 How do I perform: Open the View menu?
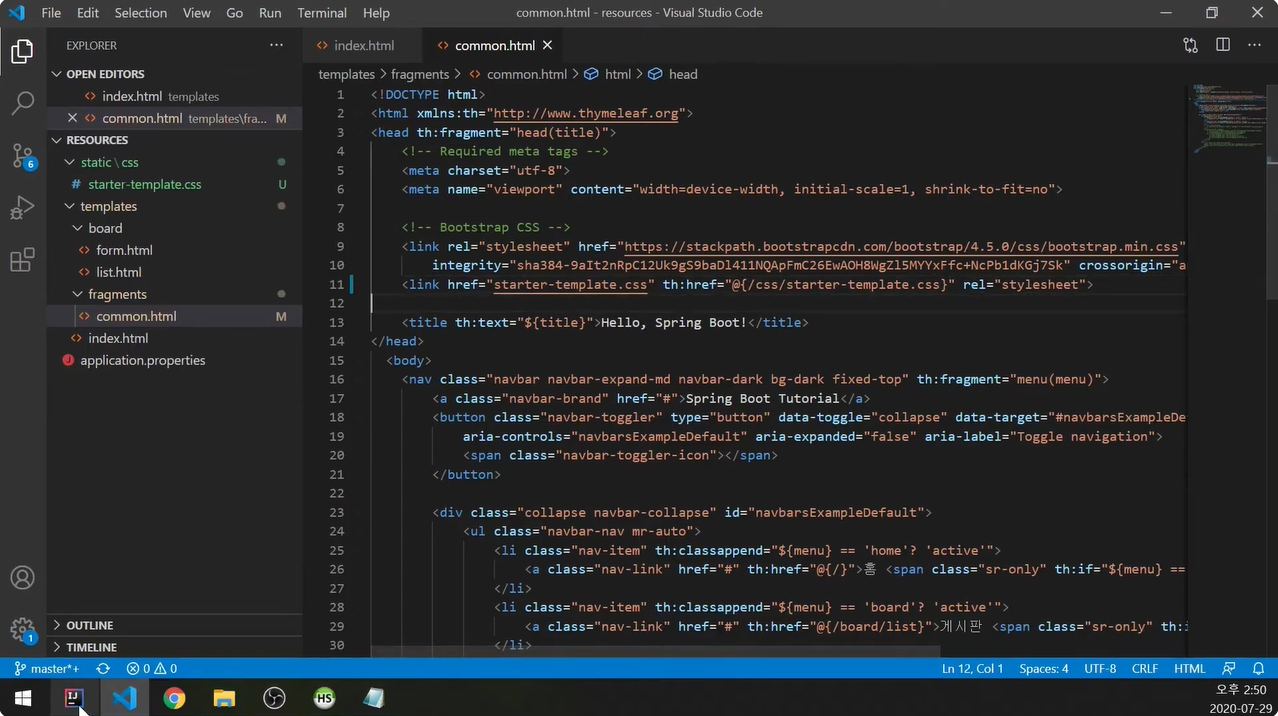coord(197,13)
